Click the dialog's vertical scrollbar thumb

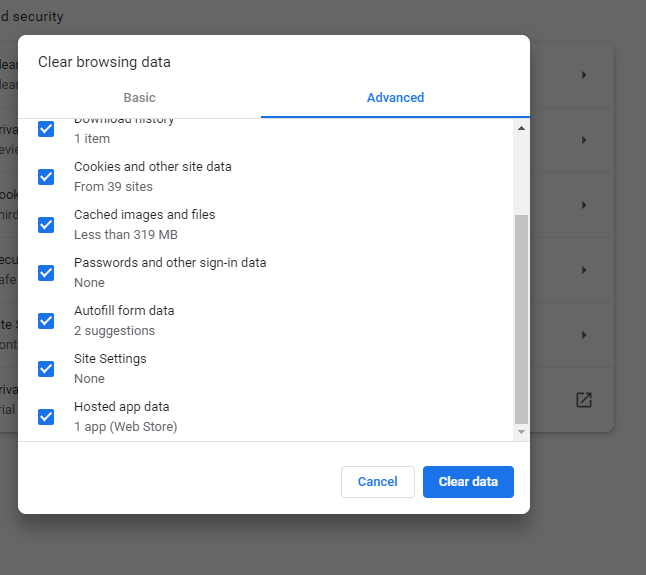coord(521,318)
